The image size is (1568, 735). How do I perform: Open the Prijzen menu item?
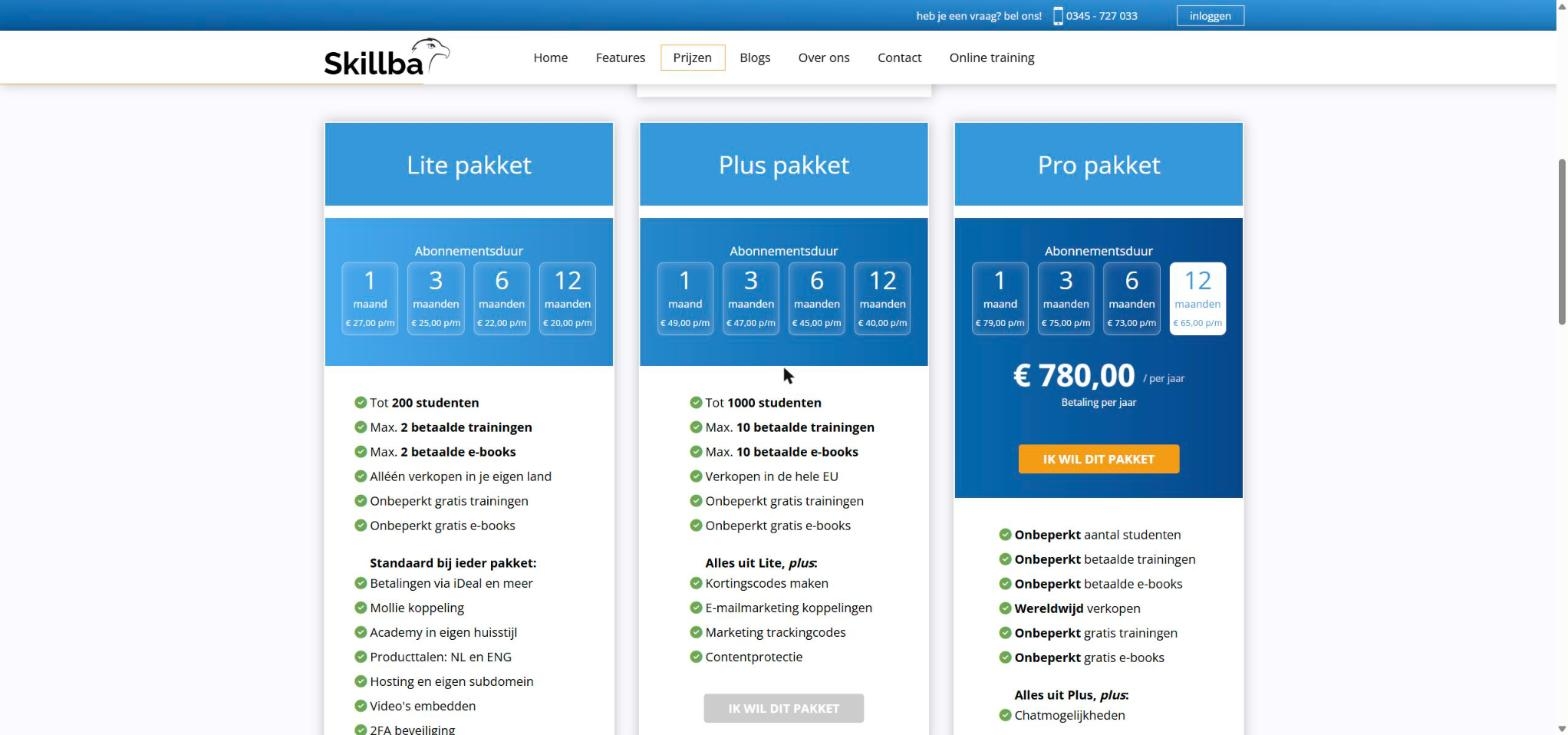(x=692, y=58)
